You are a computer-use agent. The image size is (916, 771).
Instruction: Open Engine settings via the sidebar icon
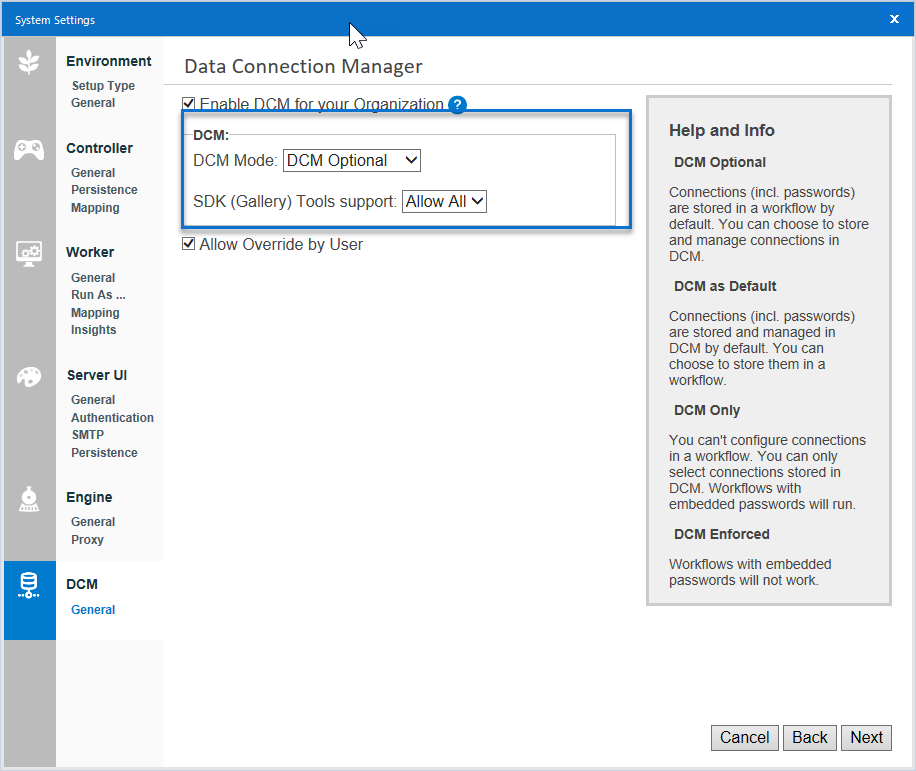[x=29, y=497]
